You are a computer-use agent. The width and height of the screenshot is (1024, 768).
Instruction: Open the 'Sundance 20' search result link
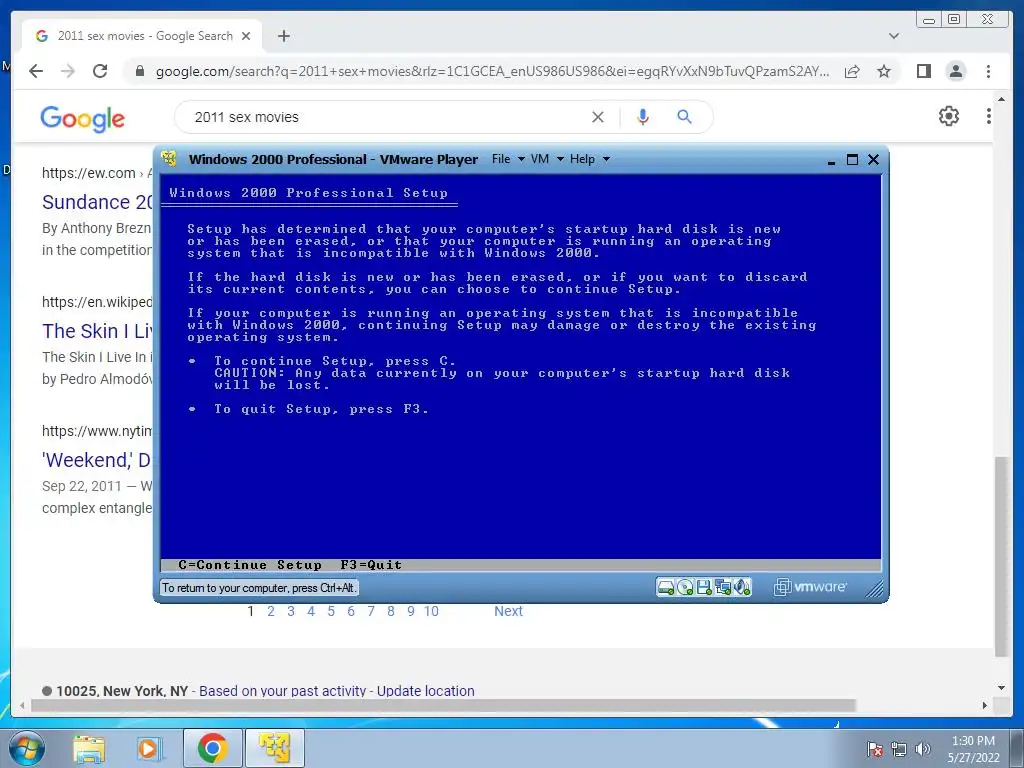tap(97, 202)
